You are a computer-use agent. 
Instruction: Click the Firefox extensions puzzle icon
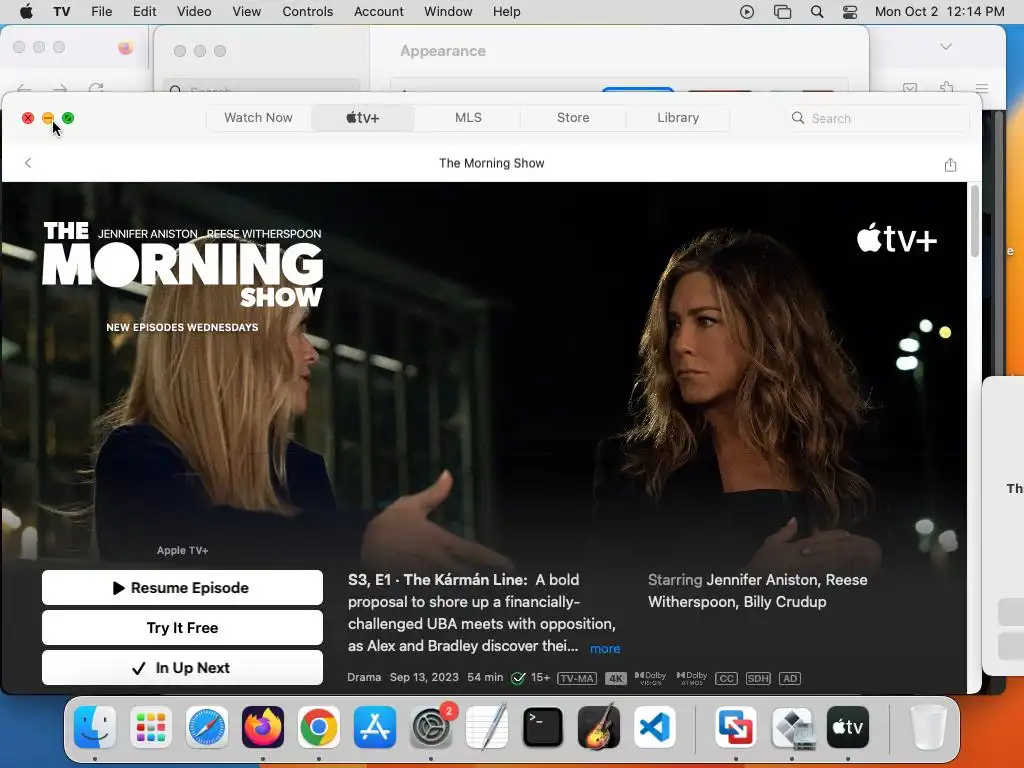click(x=946, y=88)
